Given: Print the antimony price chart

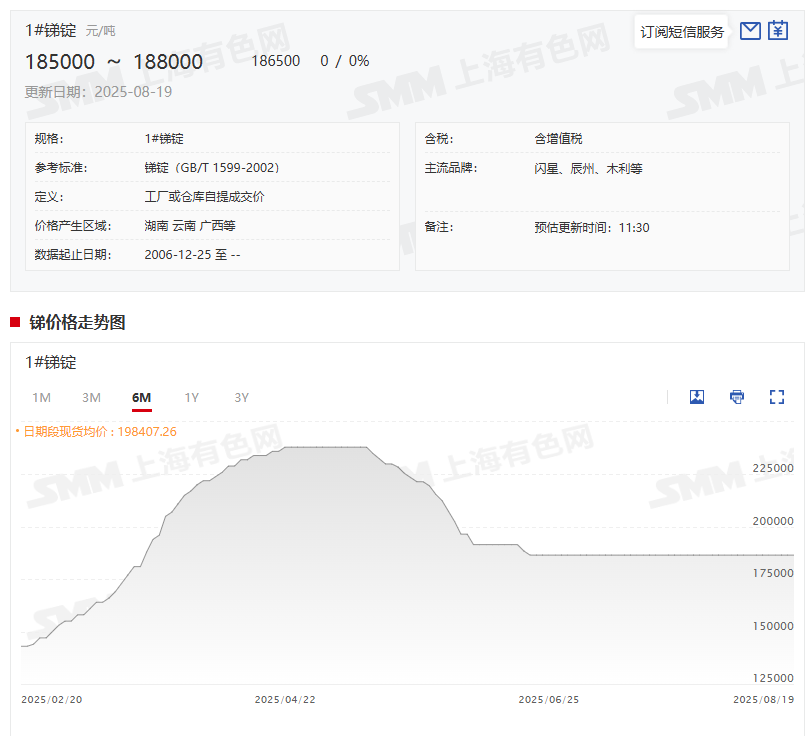Looking at the screenshot, I should click(x=737, y=397).
